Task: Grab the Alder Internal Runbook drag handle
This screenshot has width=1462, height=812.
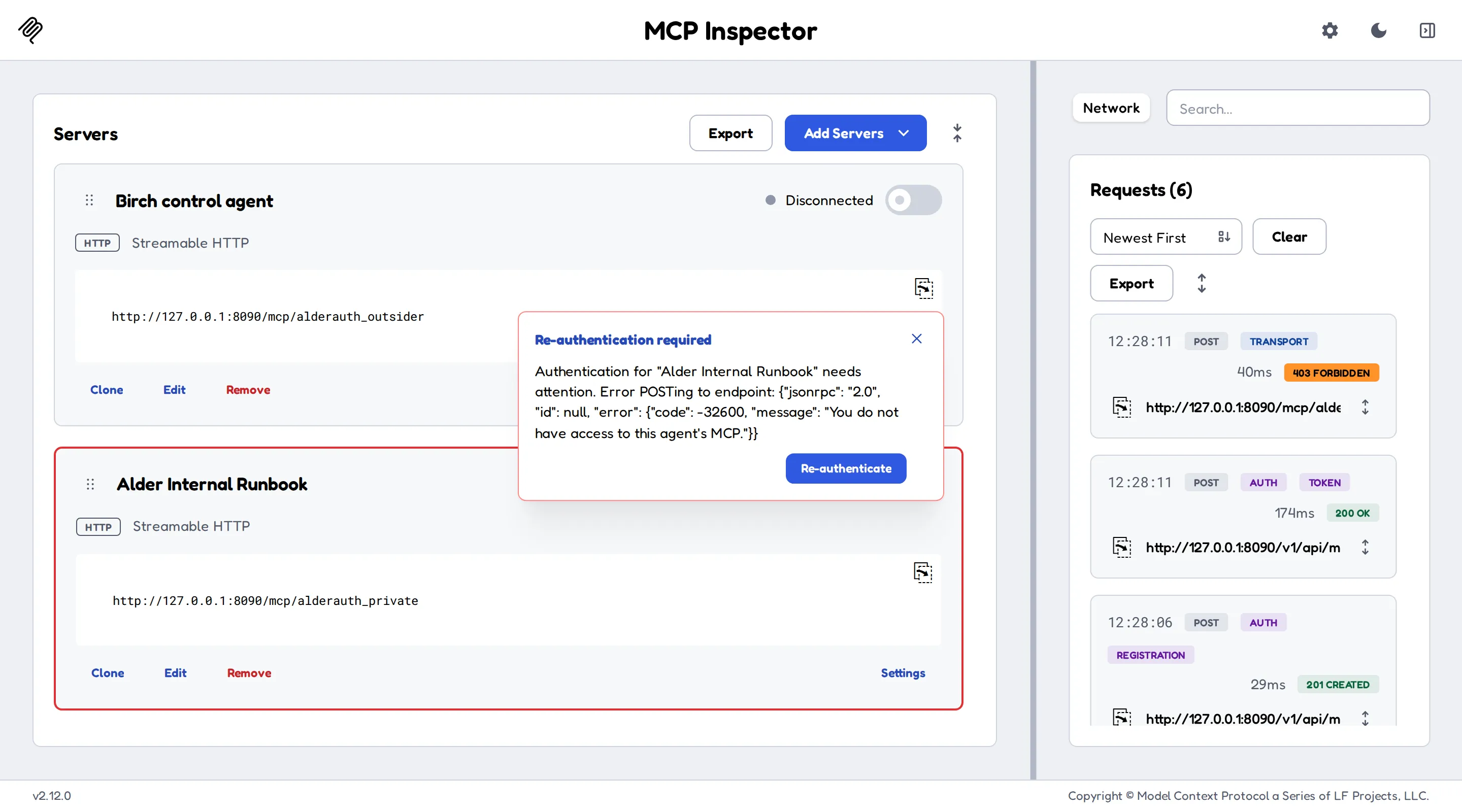Action: (90, 484)
